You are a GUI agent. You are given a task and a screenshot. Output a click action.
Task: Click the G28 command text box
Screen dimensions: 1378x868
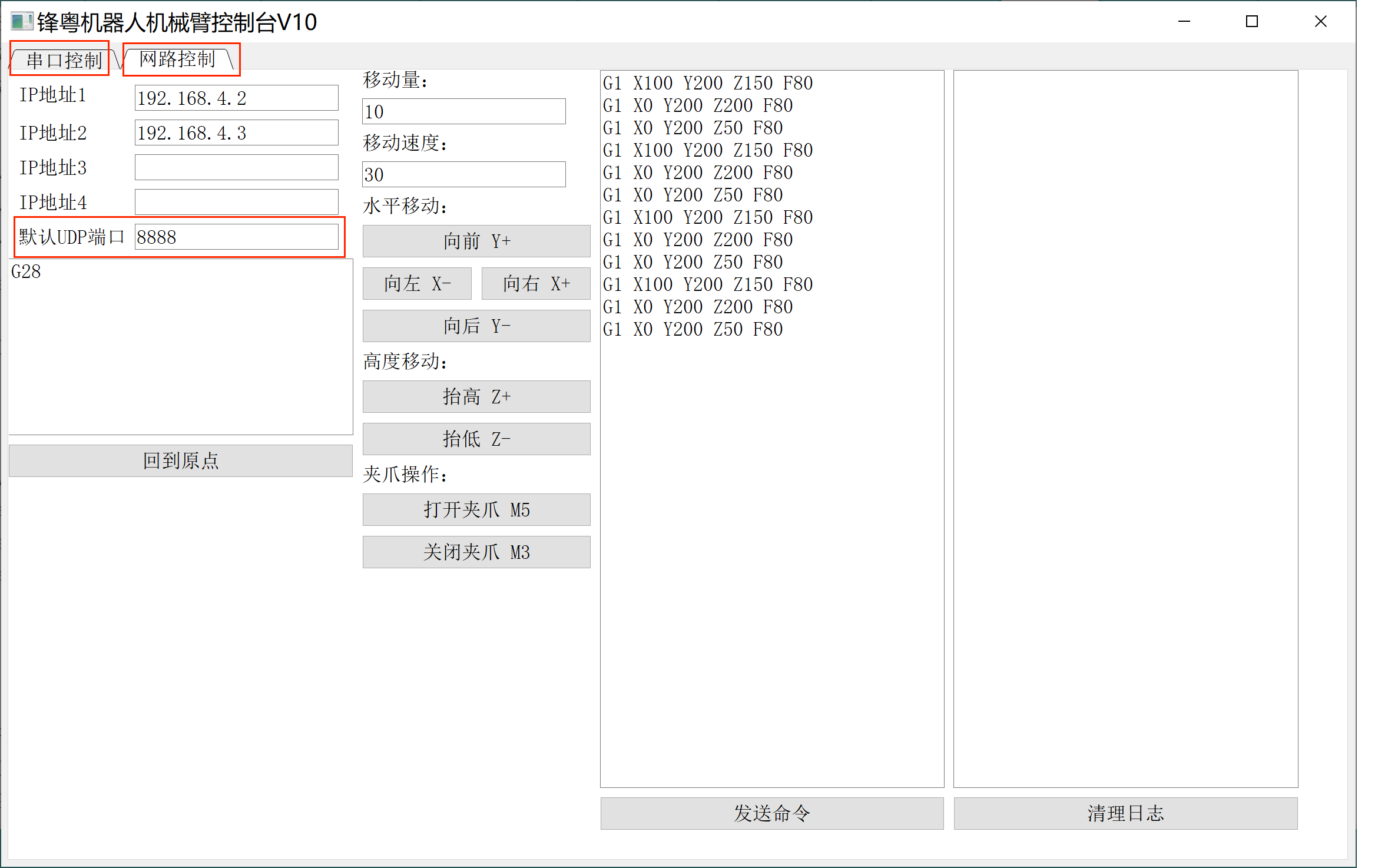click(180, 347)
